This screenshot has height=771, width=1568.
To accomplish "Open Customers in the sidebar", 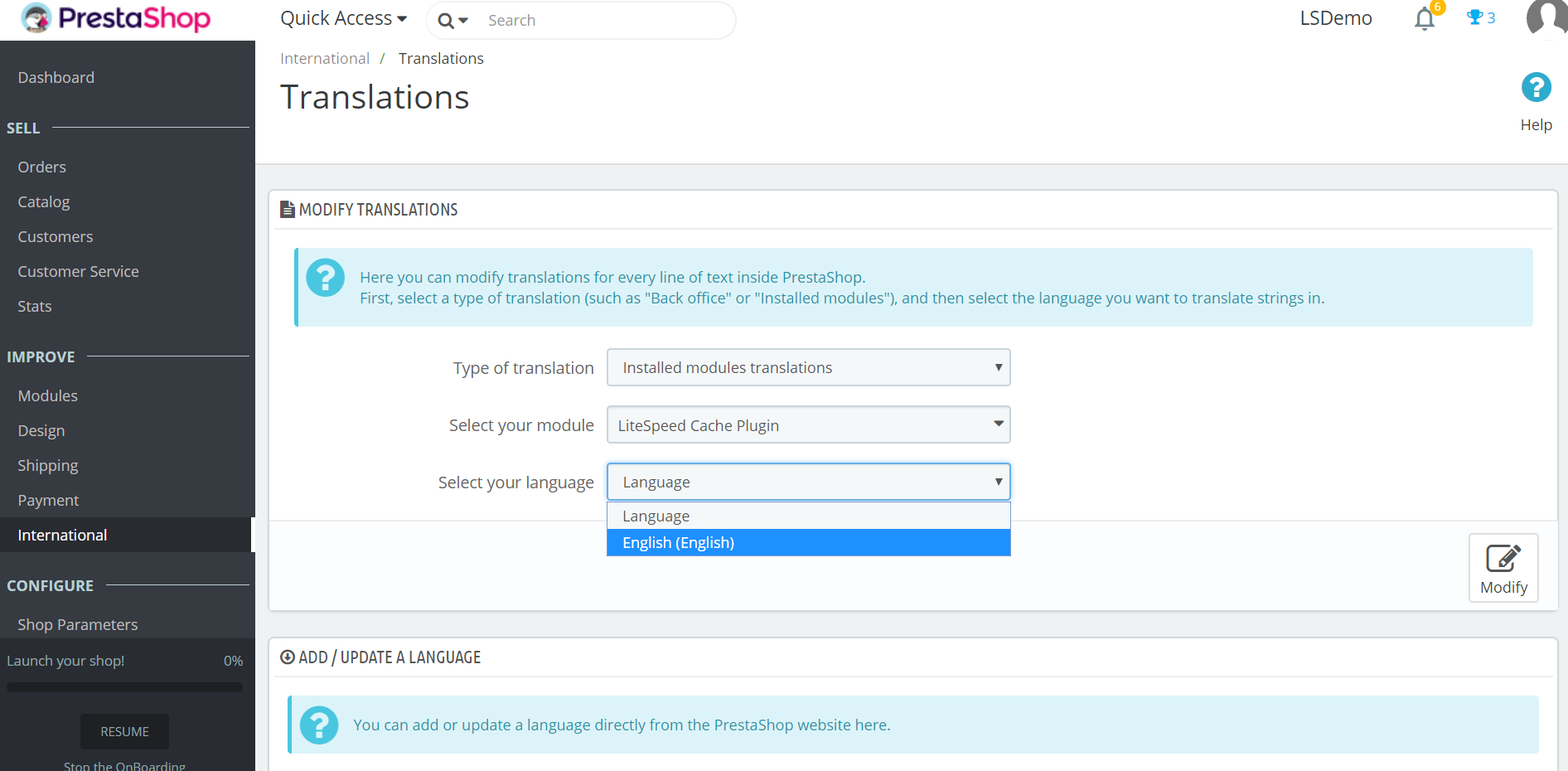I will coord(56,236).
